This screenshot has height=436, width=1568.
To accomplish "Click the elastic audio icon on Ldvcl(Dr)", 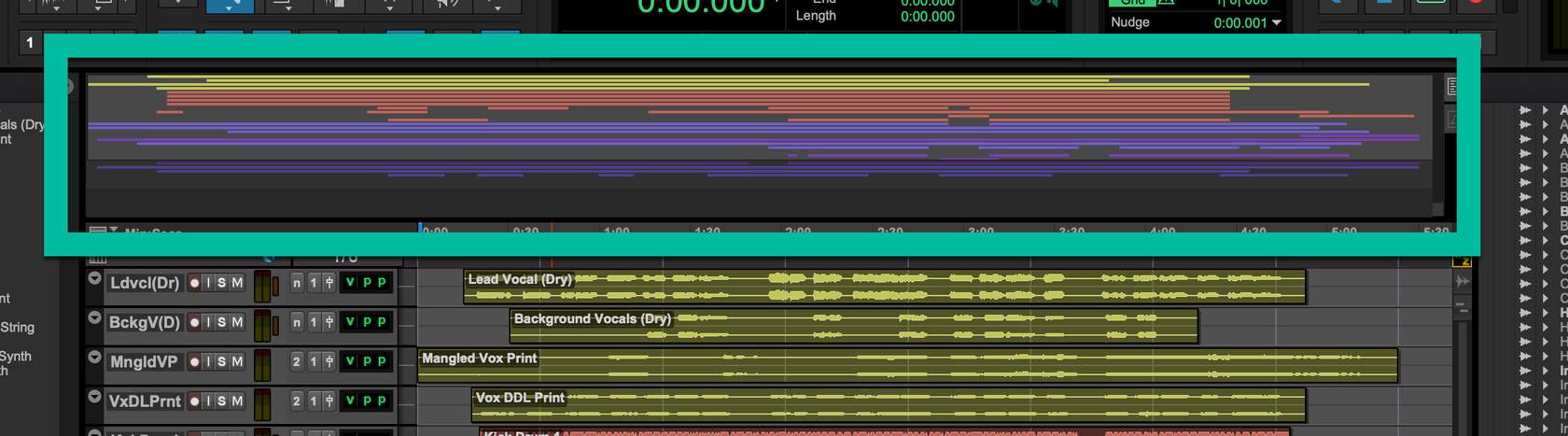I will [x=329, y=283].
